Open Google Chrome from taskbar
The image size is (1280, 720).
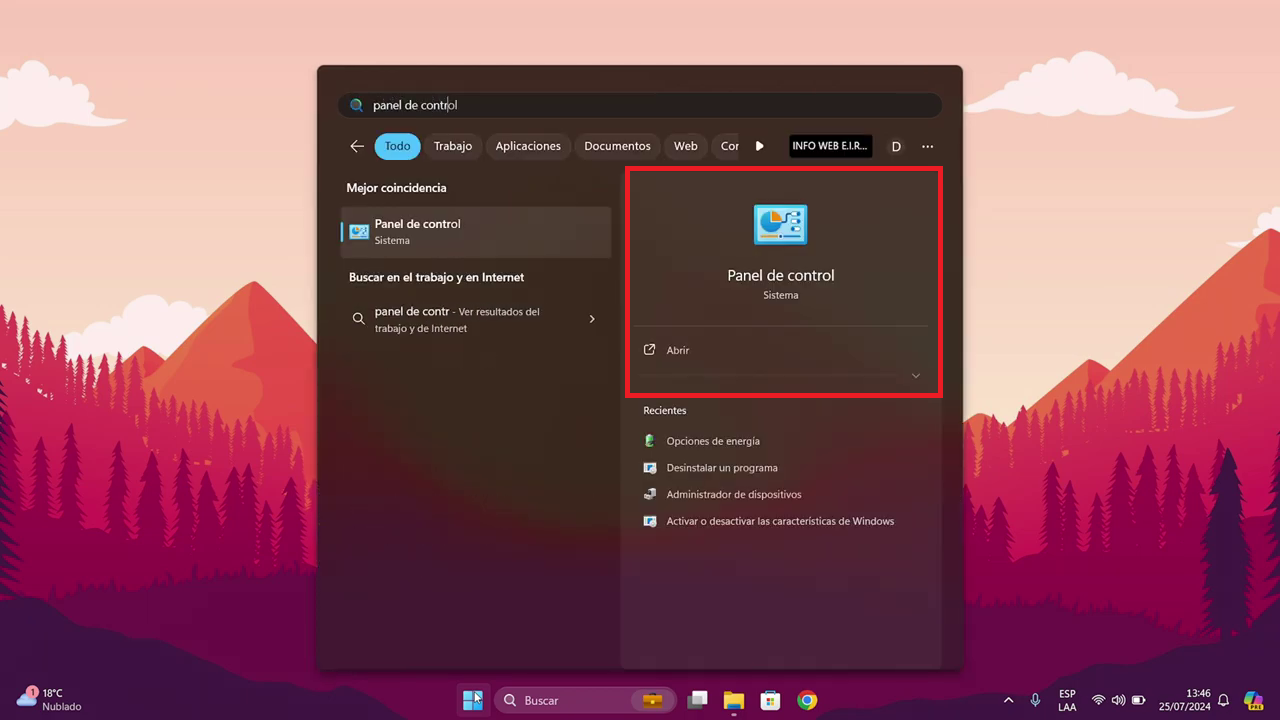pyautogui.click(x=807, y=700)
